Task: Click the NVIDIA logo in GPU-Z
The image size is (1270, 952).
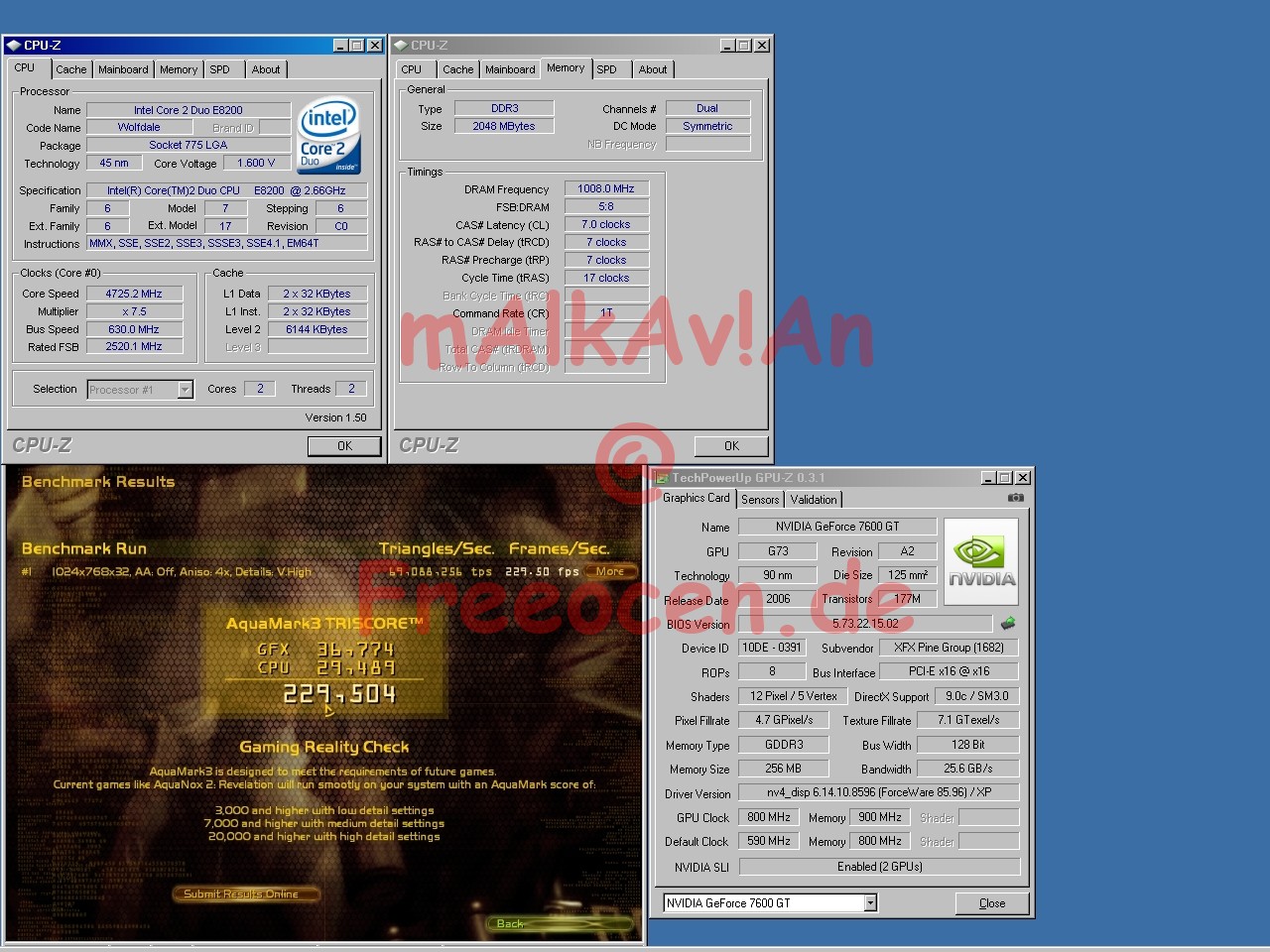Action: (981, 561)
